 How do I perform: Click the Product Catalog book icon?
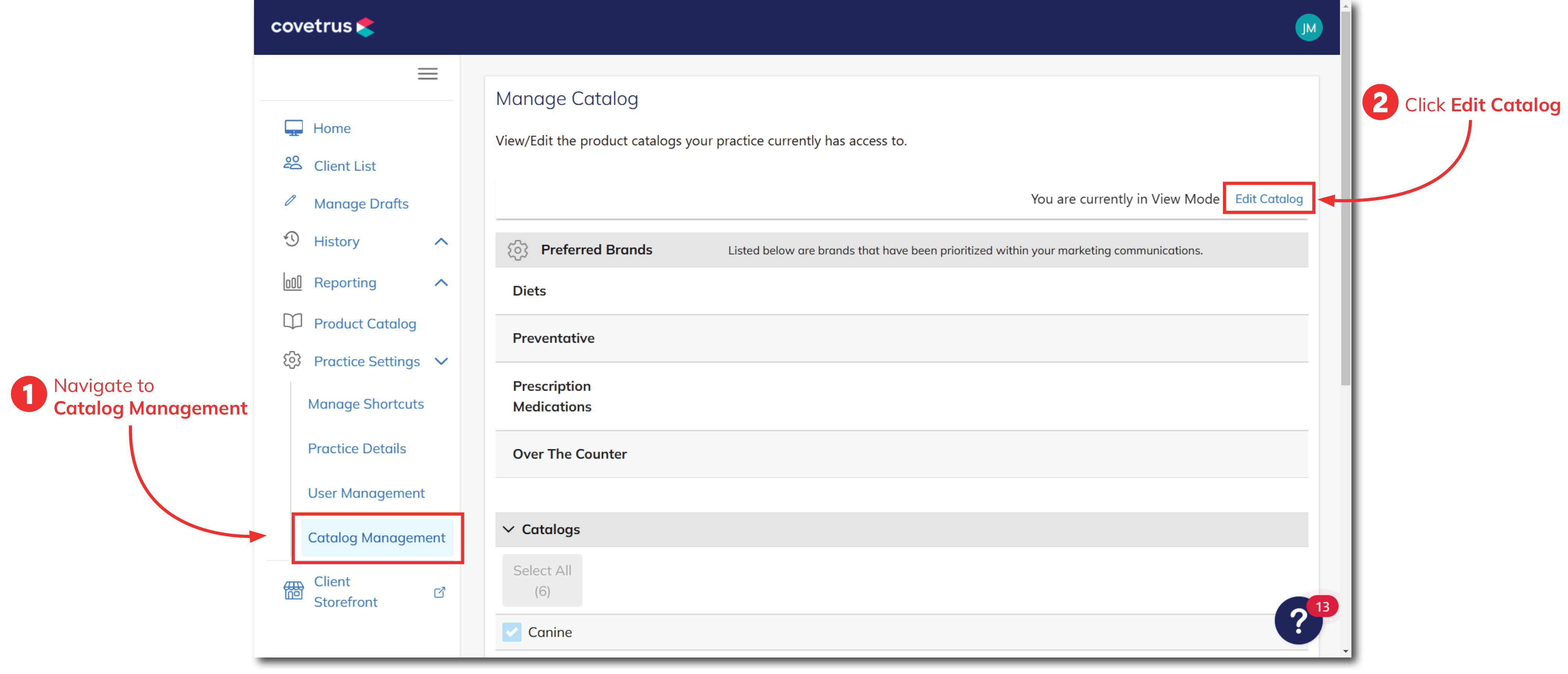293,322
